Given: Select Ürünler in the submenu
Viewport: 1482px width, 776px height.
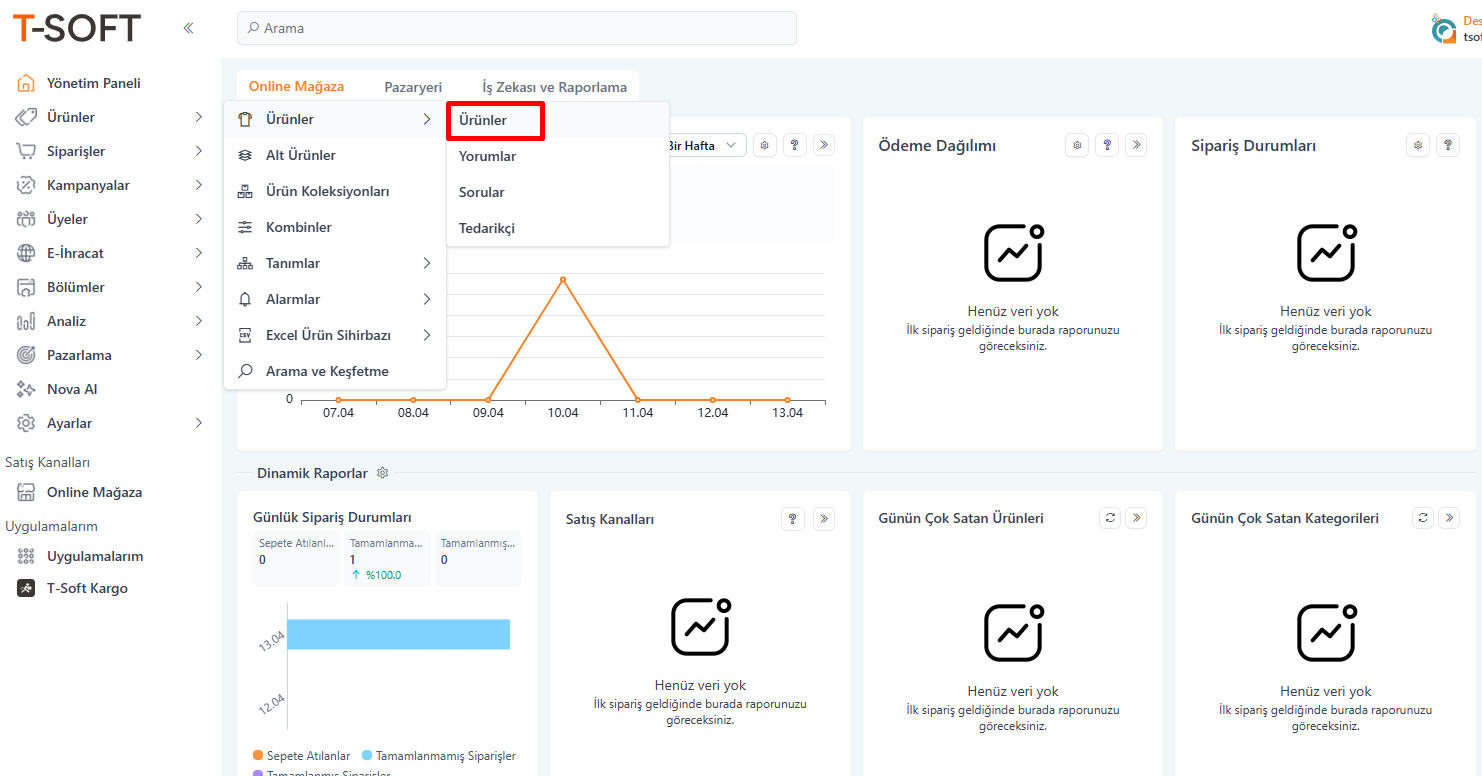Looking at the screenshot, I should tap(483, 120).
